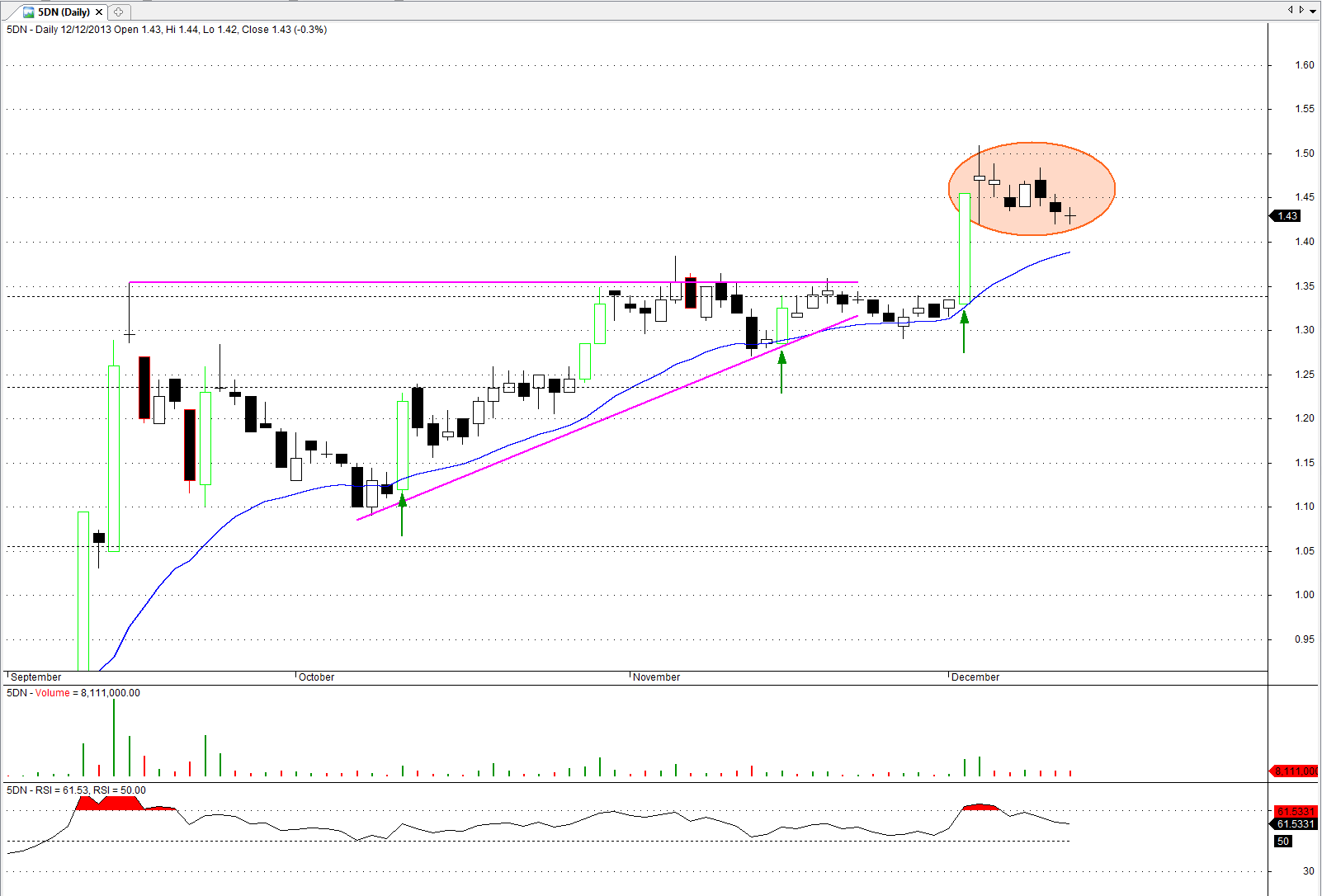Click the December label on time axis
This screenshot has width=1322, height=896.
975,677
